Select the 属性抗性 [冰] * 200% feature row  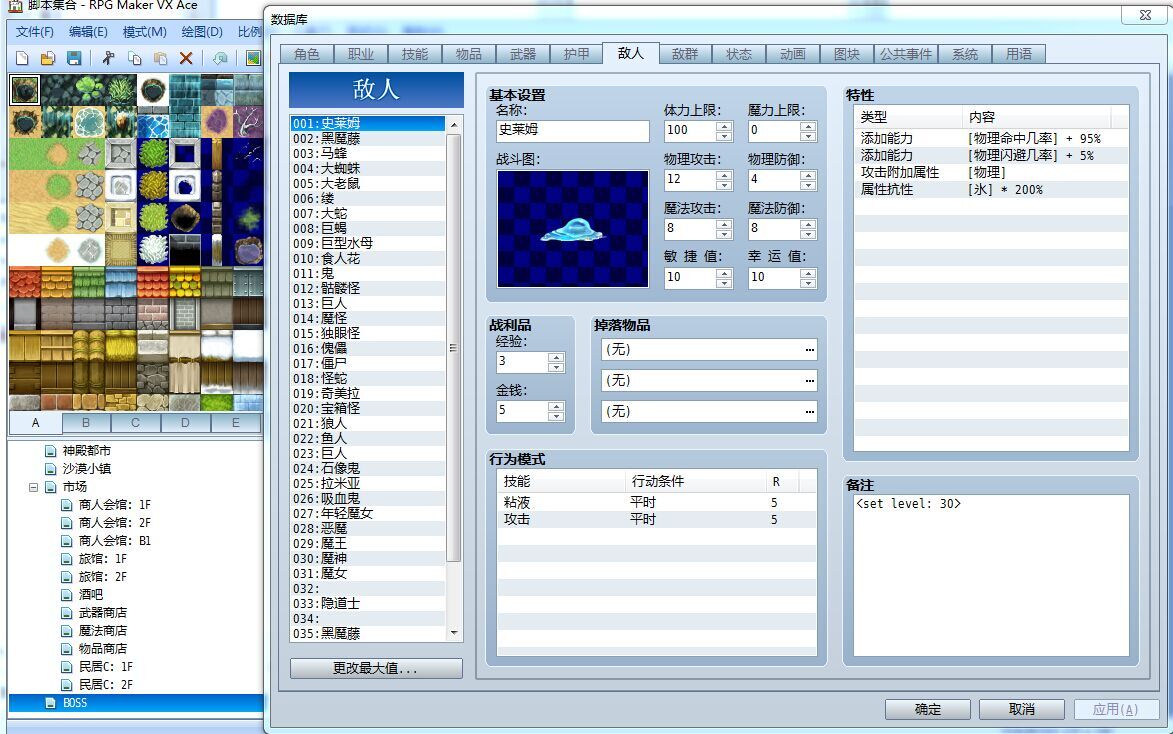[x=990, y=190]
